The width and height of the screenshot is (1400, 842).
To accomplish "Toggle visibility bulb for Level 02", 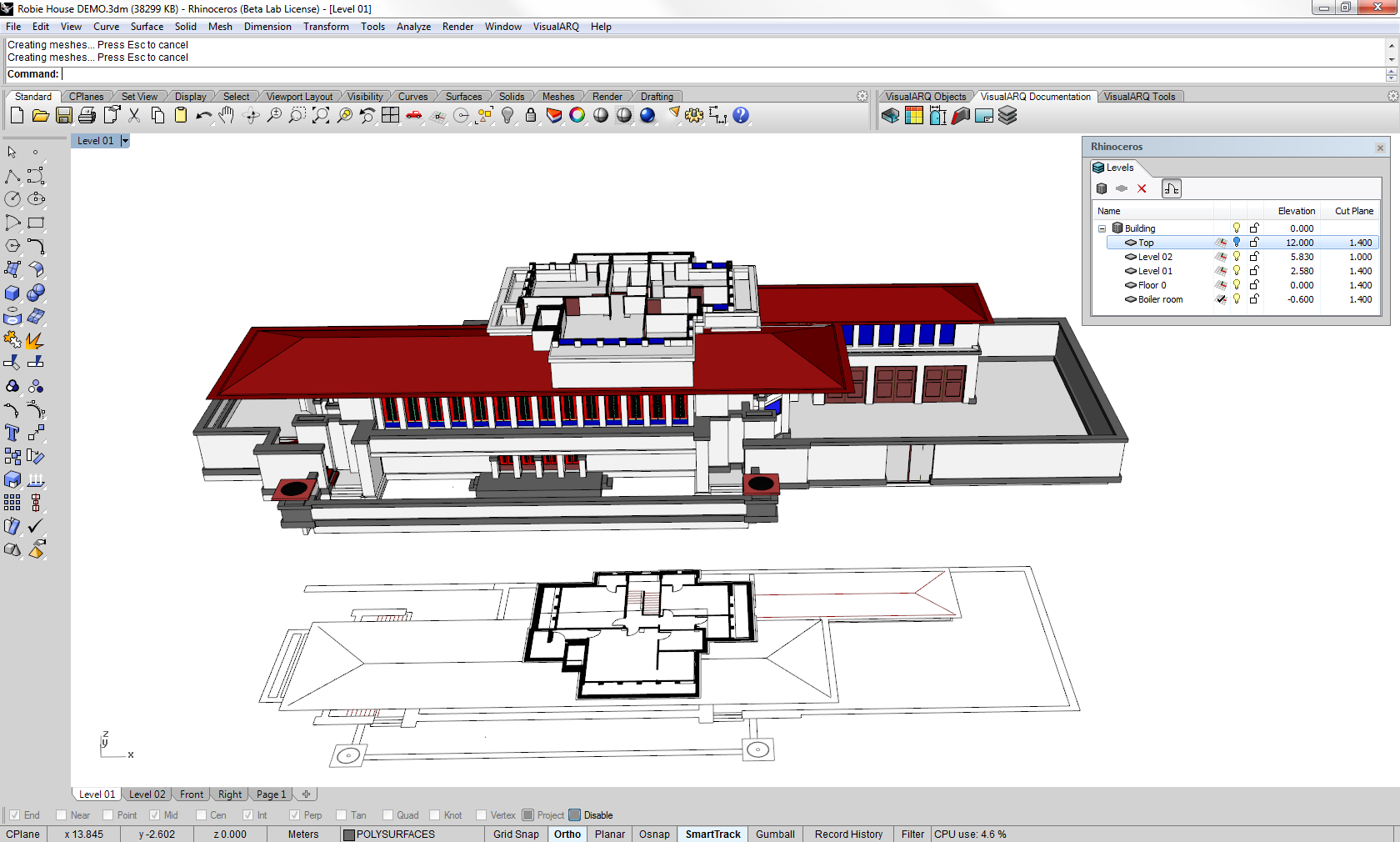I will [1237, 257].
